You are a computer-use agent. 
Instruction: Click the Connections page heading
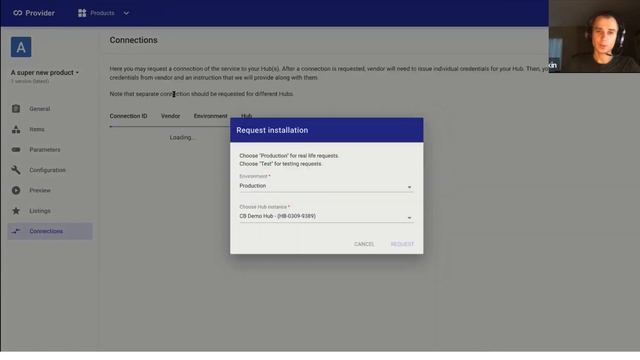(133, 40)
